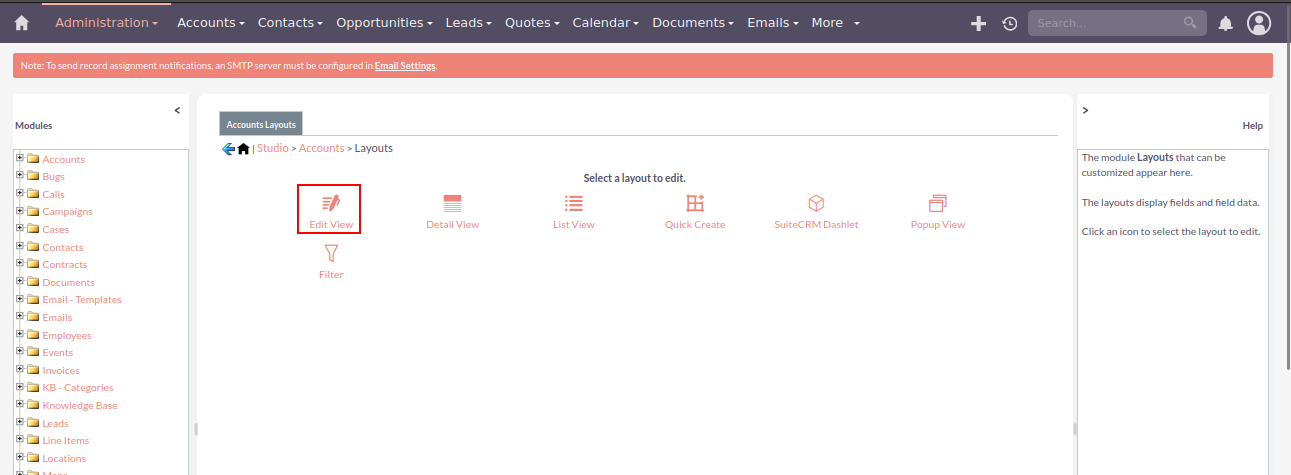The width and height of the screenshot is (1291, 475).
Task: Click the Contracts folder icon in tree
Action: (x=33, y=264)
